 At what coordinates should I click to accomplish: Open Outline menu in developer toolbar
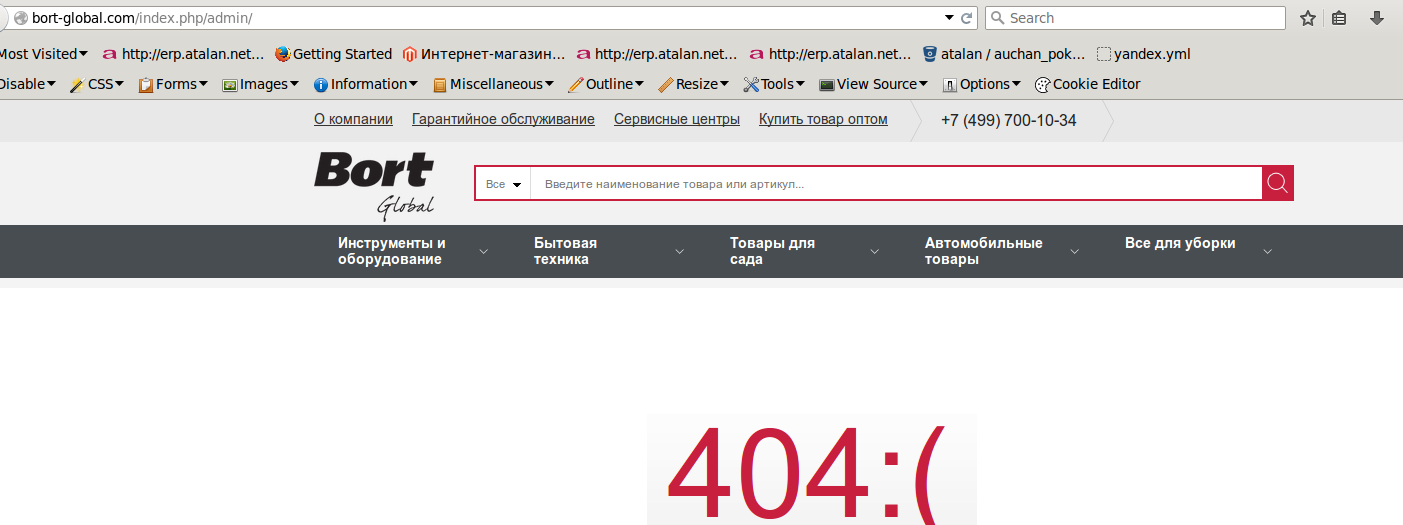pos(606,84)
